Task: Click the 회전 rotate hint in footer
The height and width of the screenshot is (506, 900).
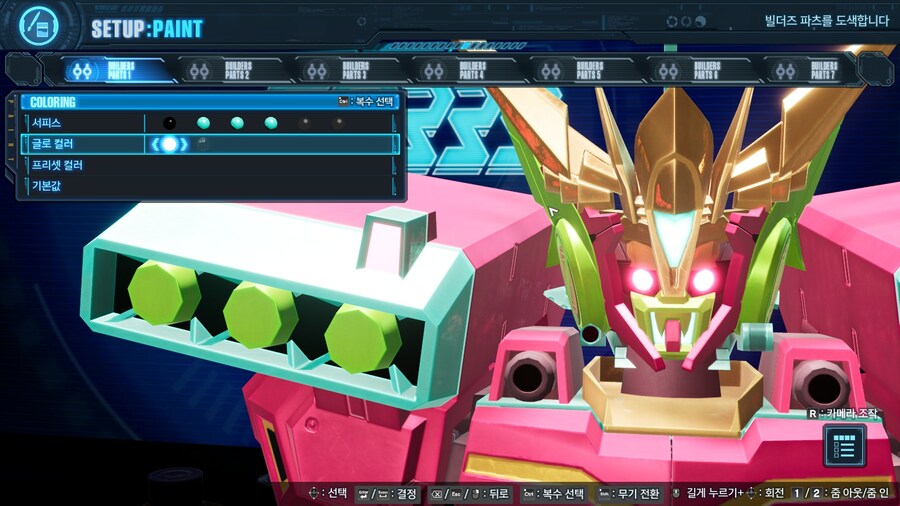Action: point(774,493)
